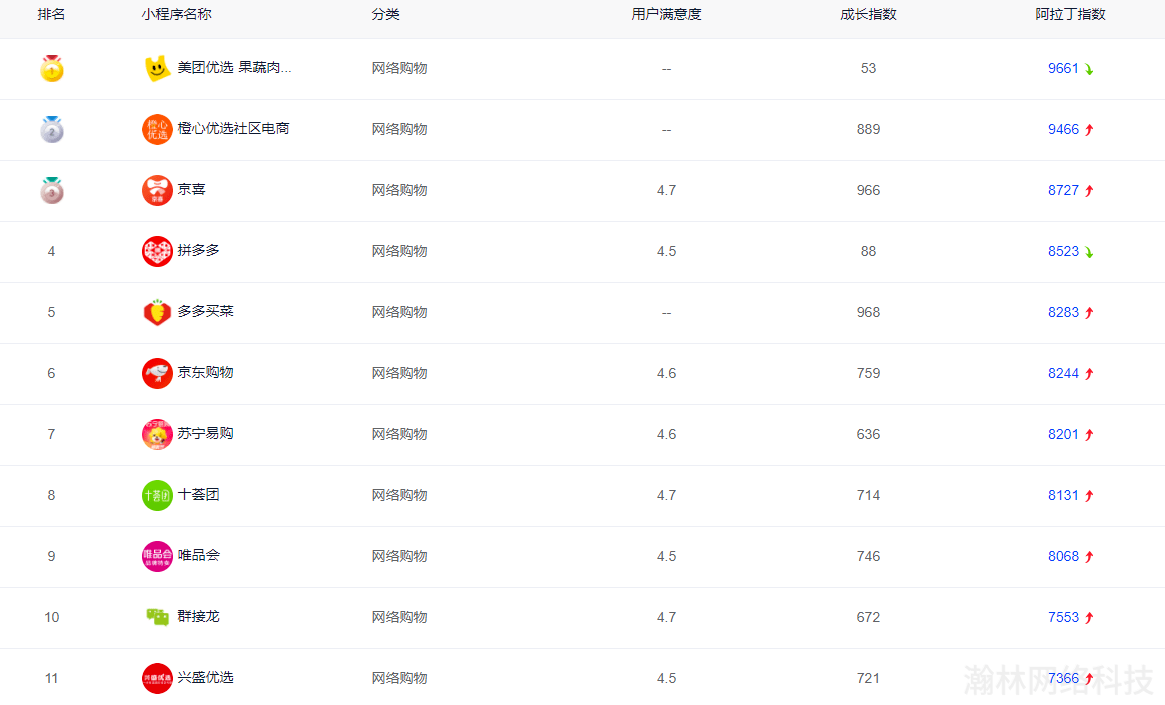This screenshot has width=1165, height=705.
Task: Click the 阿拉丁指数 column header
Action: pos(1070,15)
